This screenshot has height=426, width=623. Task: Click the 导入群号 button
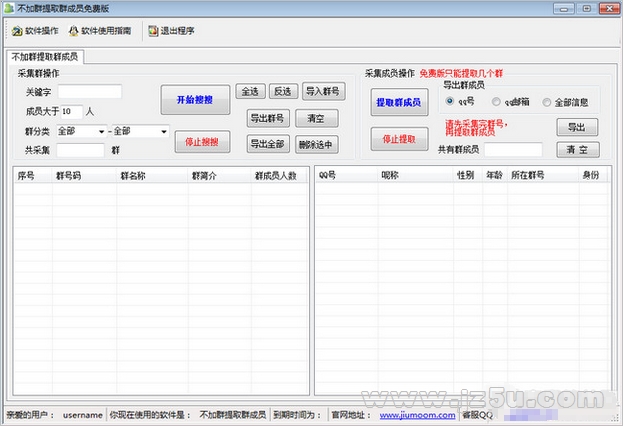coord(323,92)
